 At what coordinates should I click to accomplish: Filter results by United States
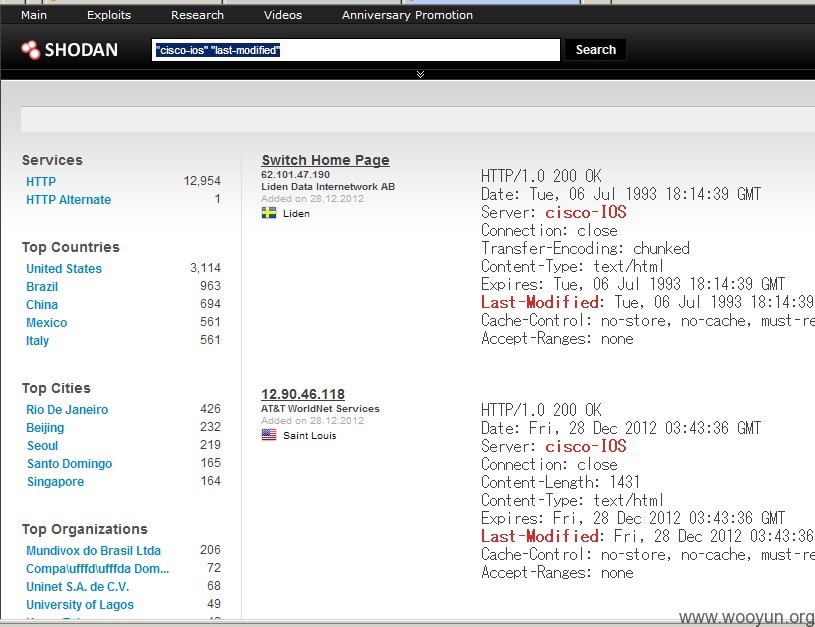[64, 269]
